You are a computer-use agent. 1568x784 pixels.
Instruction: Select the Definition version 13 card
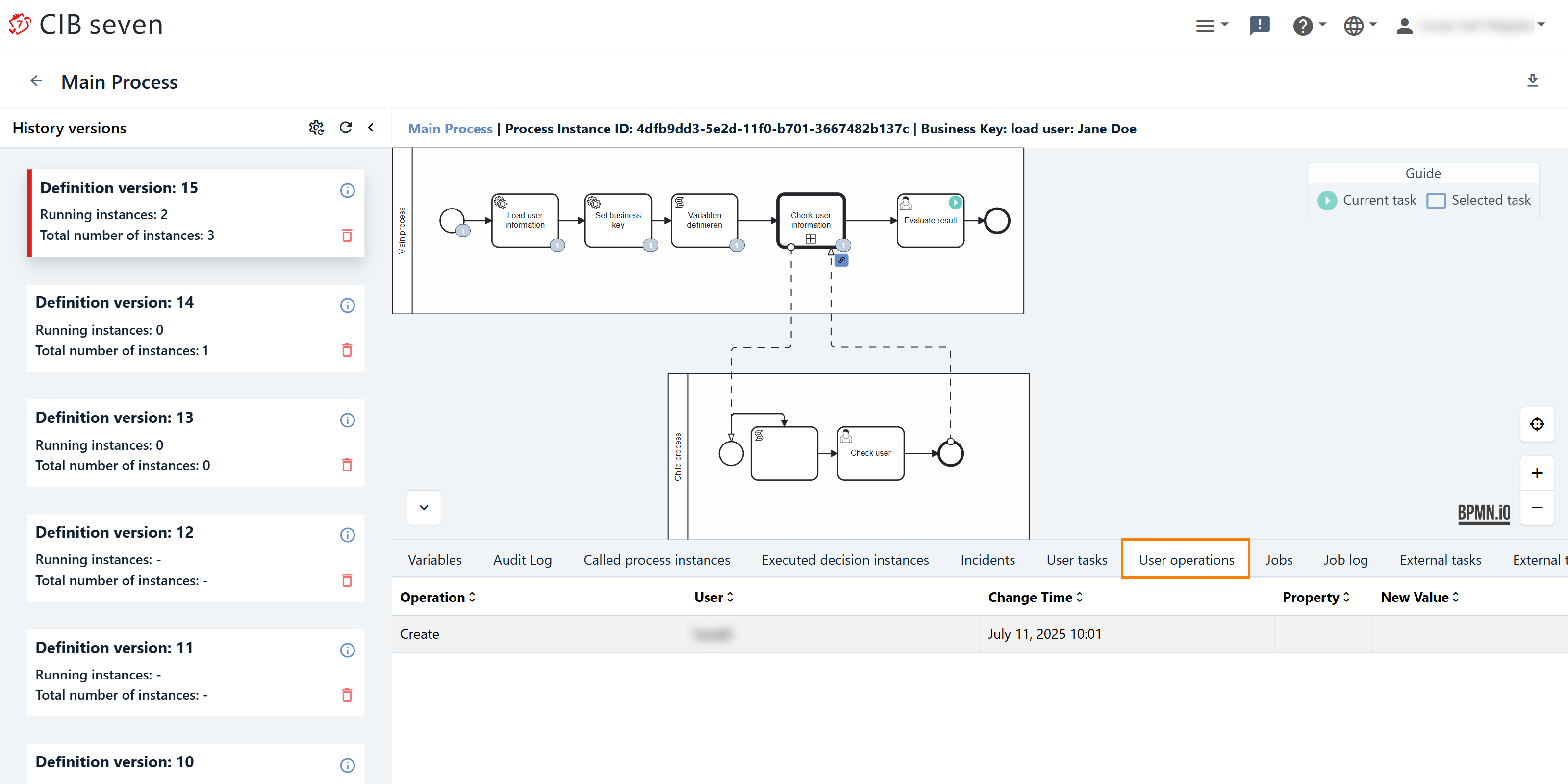(182, 442)
